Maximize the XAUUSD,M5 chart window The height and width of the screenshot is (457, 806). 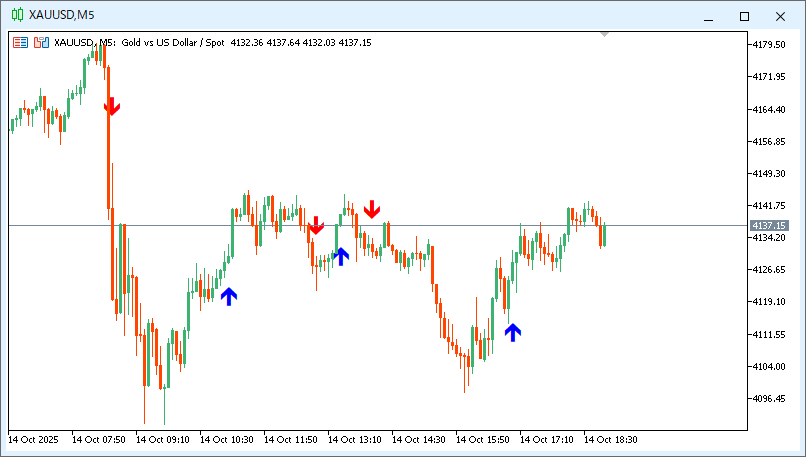click(x=744, y=16)
